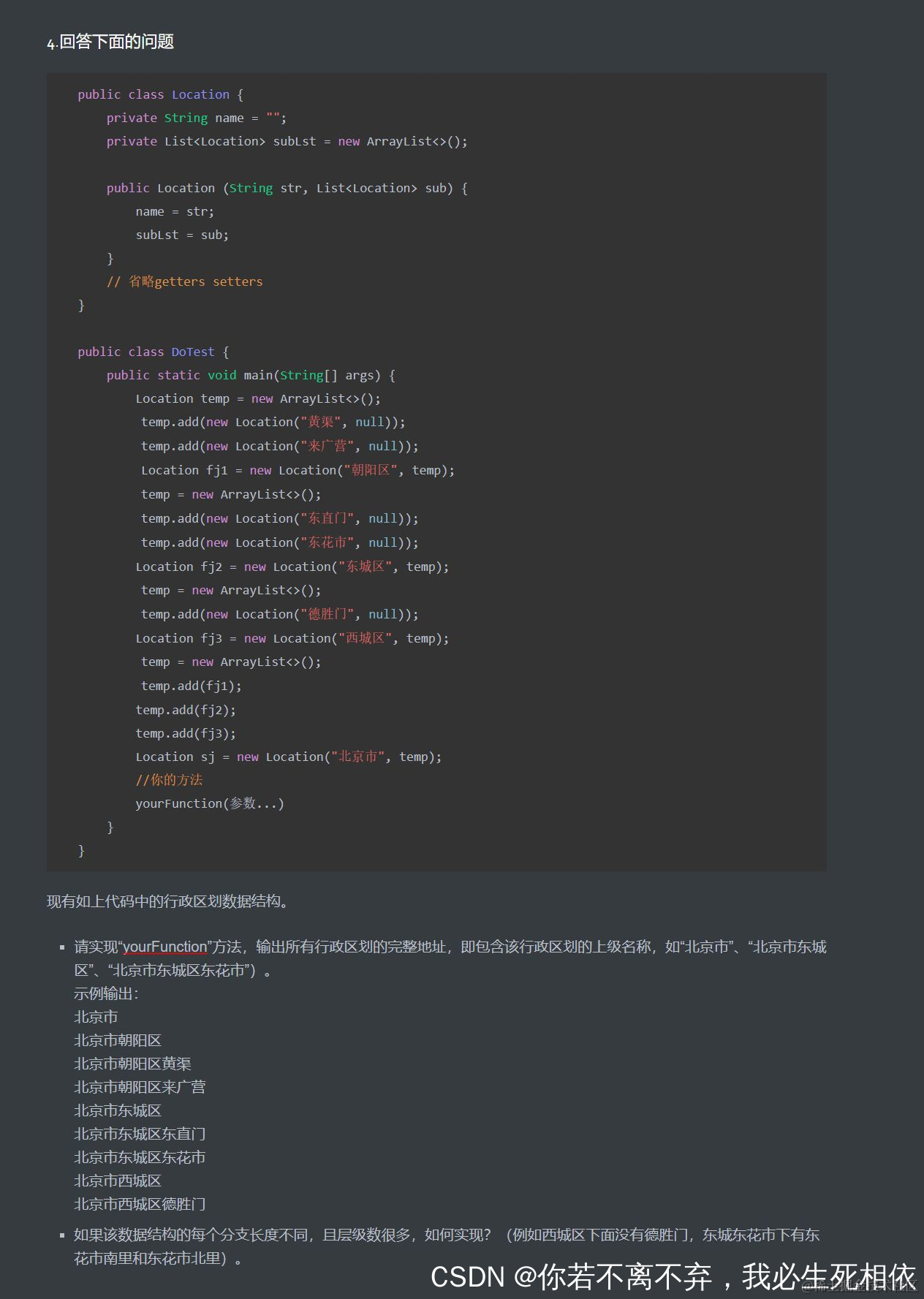Click the label "示例输出:"
Viewport: 924px width, 1299px height.
click(x=107, y=993)
